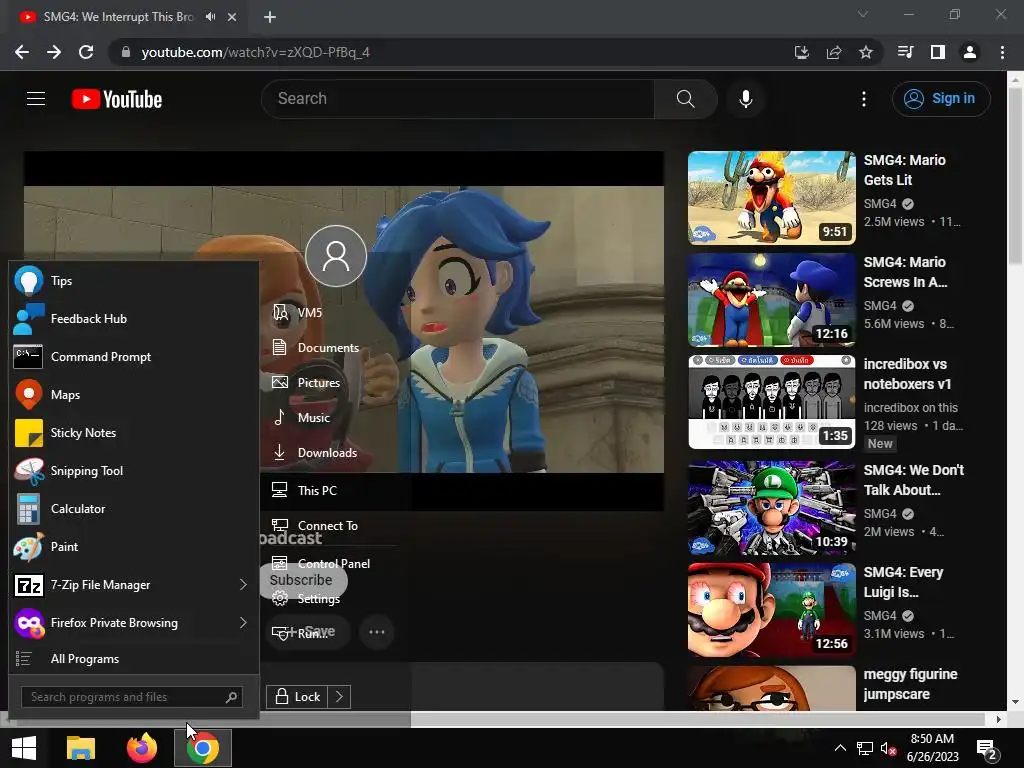Open Pictures folder link
Viewport: 1024px width, 768px height.
[x=306, y=383]
